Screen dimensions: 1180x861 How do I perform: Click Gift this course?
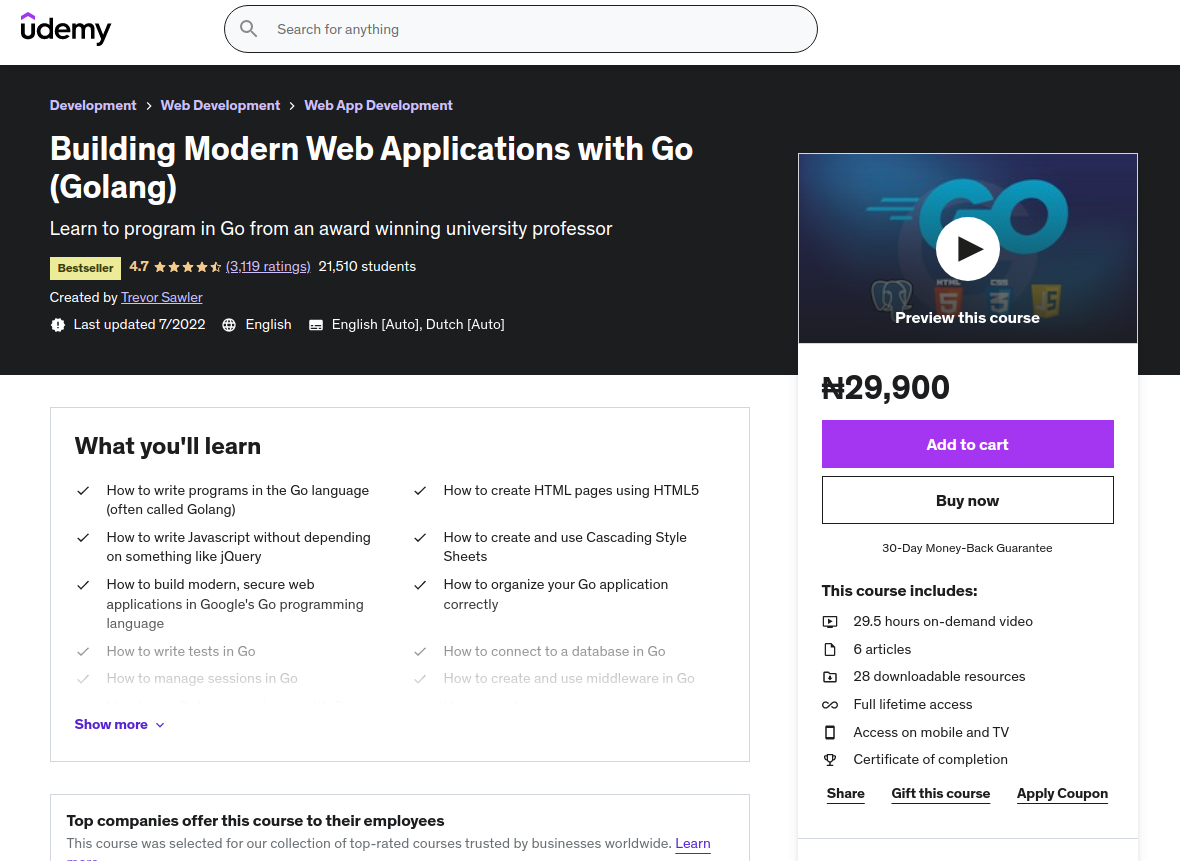[941, 793]
